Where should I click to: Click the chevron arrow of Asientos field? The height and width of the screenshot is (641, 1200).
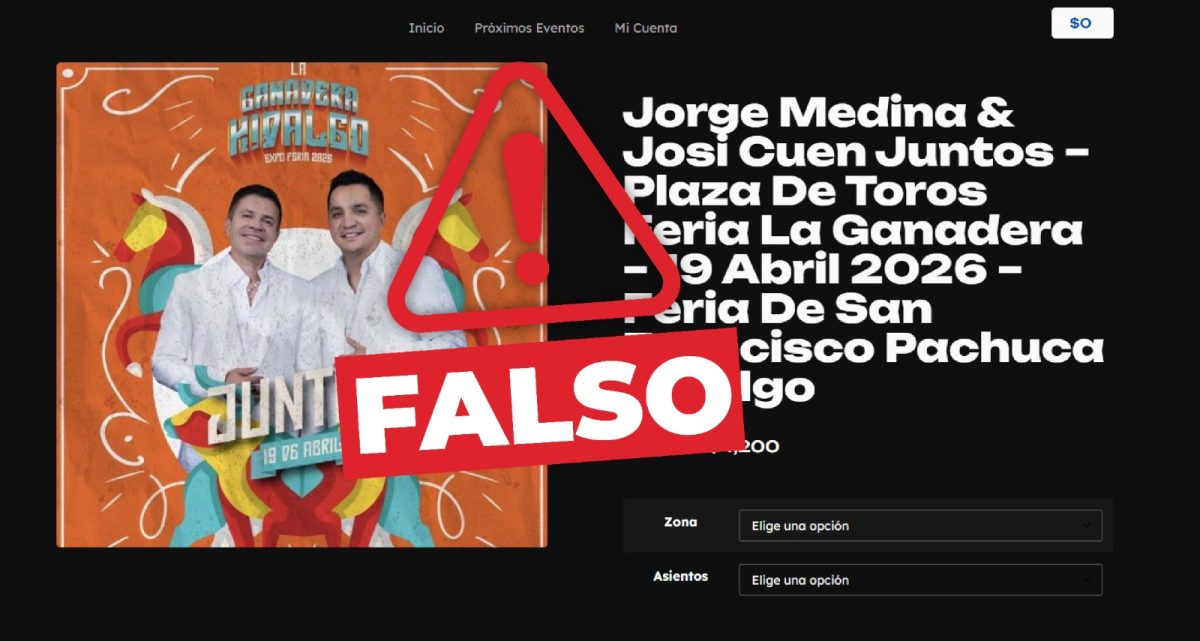1086,580
